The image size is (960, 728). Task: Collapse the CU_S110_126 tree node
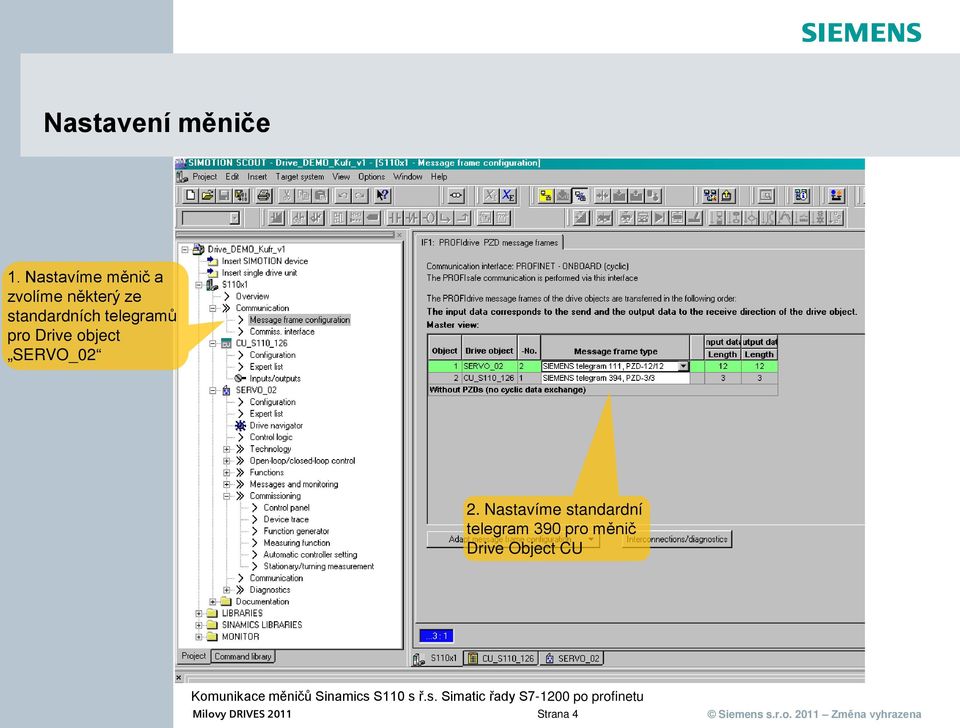point(212,343)
